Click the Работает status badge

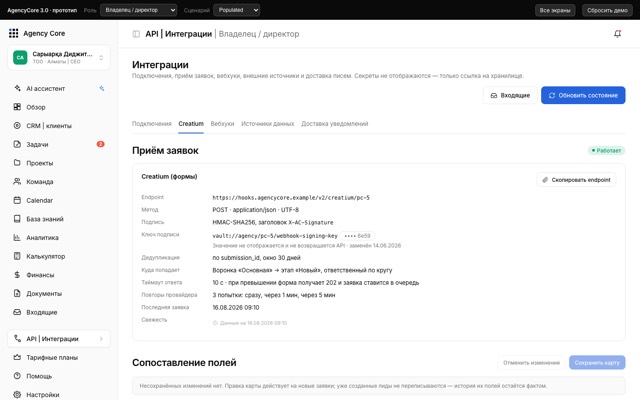[607, 150]
